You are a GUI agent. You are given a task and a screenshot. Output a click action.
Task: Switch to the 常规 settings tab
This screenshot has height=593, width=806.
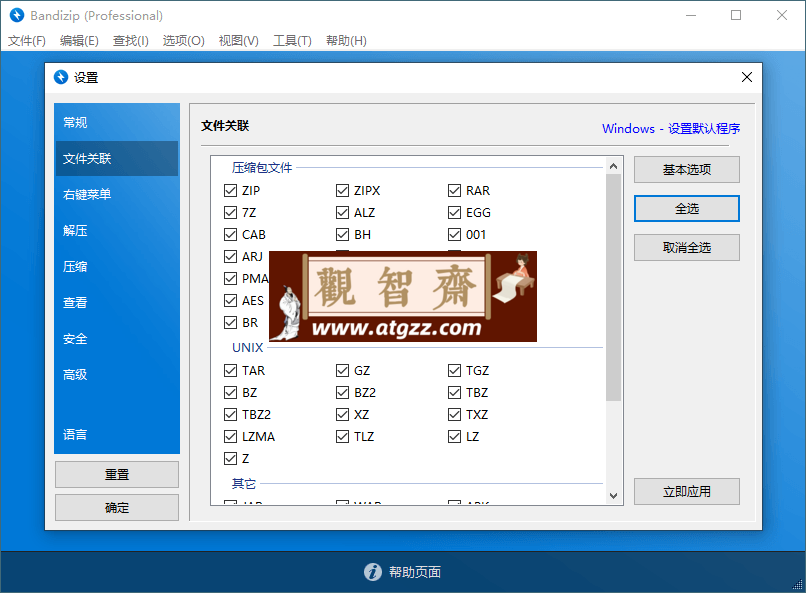click(x=117, y=122)
